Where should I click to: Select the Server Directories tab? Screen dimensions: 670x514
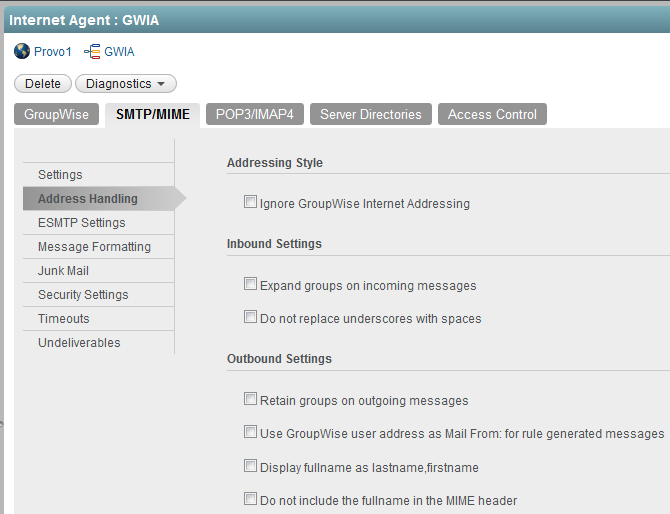(371, 114)
